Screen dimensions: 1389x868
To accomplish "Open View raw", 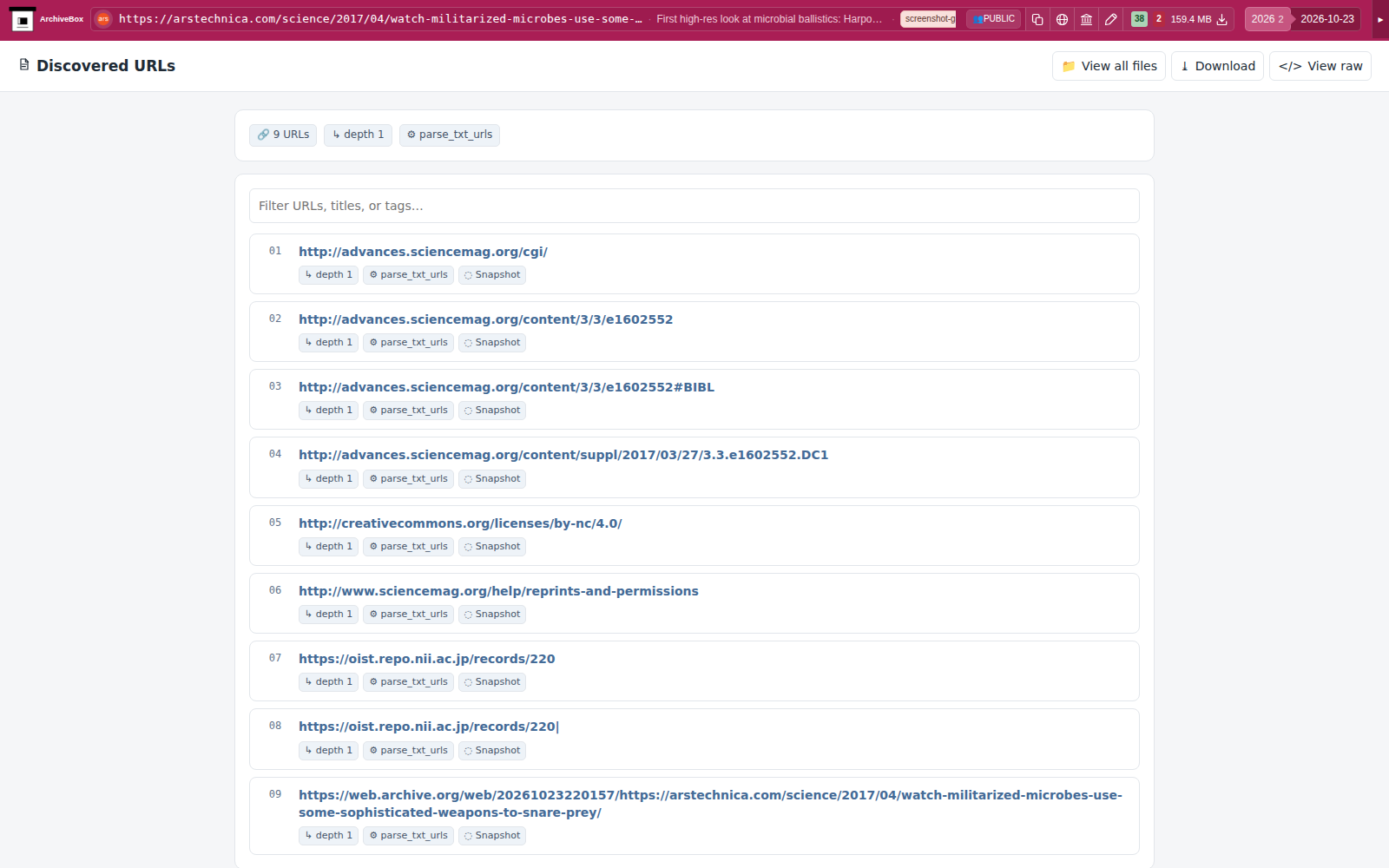I will (x=1320, y=66).
